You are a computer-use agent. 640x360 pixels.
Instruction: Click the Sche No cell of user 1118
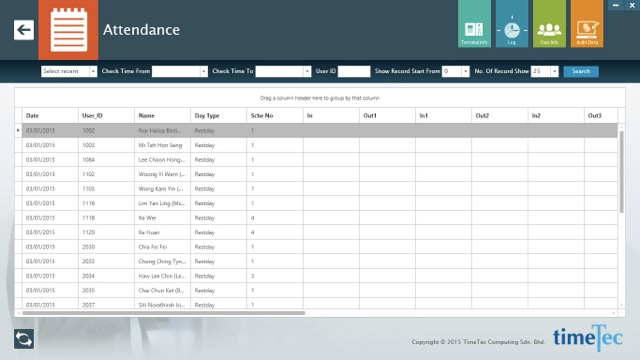coord(275,218)
